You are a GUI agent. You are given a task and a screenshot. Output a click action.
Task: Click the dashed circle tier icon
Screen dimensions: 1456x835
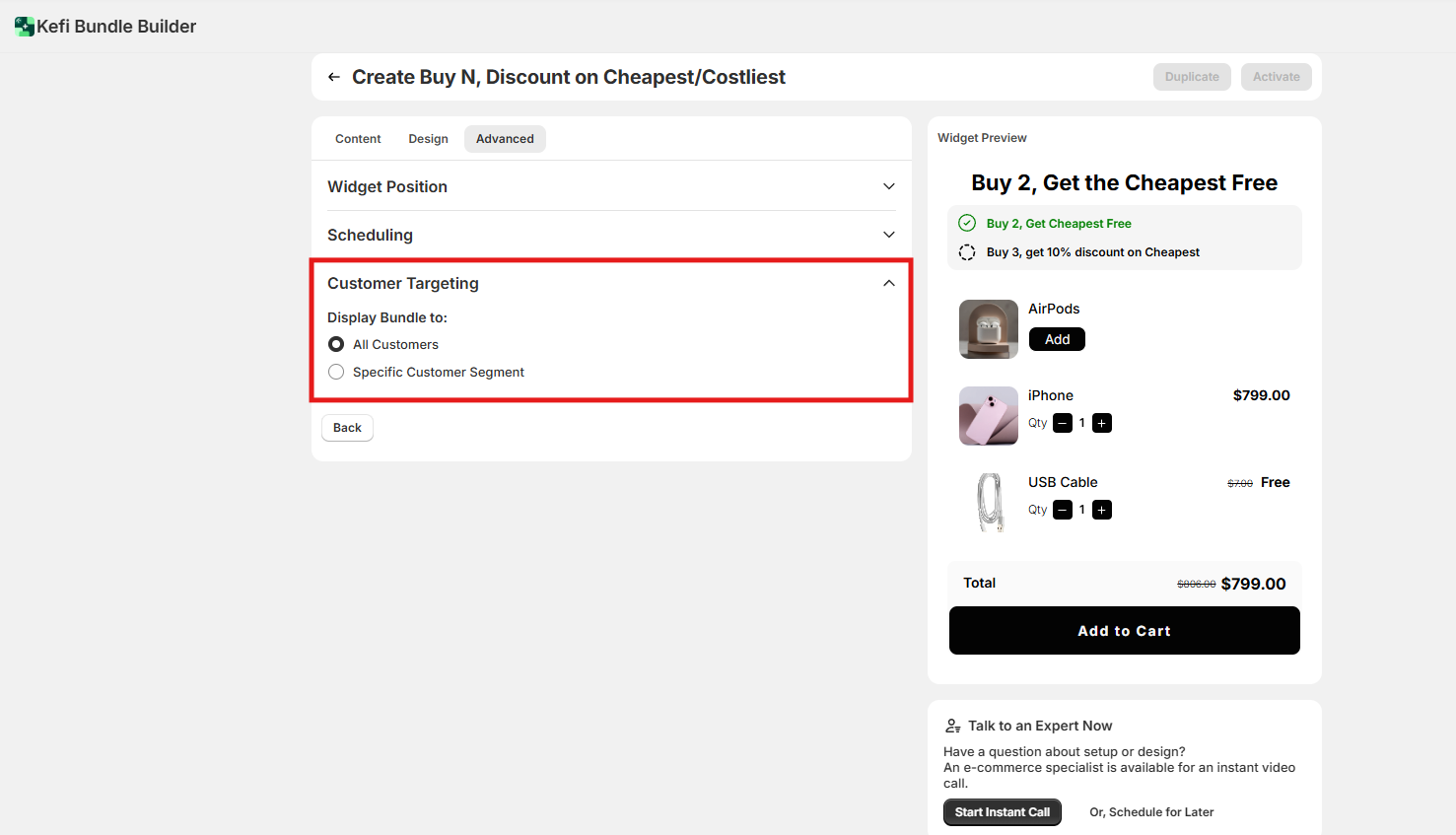967,252
